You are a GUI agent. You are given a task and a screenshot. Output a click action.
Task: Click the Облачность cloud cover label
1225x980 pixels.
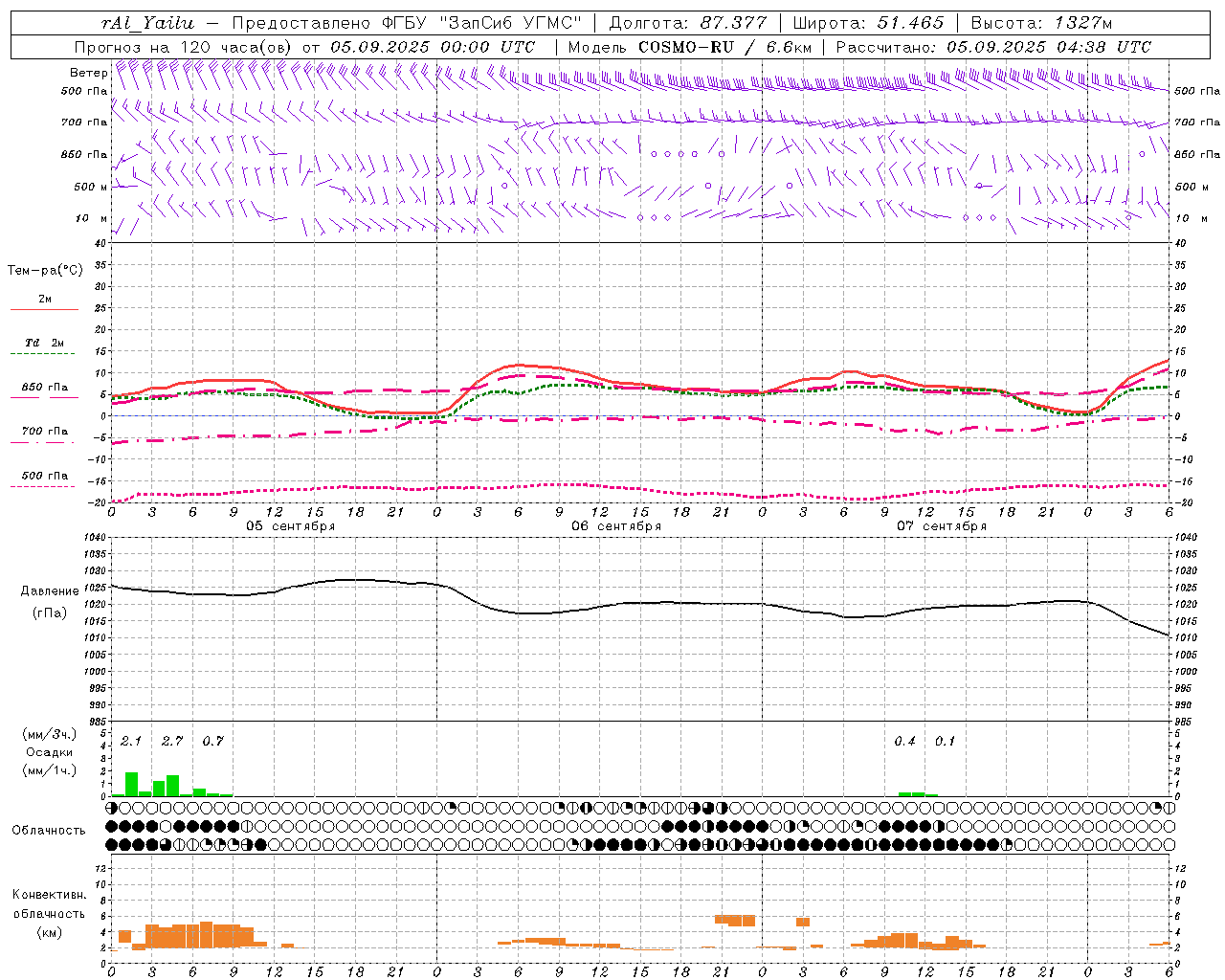(49, 831)
